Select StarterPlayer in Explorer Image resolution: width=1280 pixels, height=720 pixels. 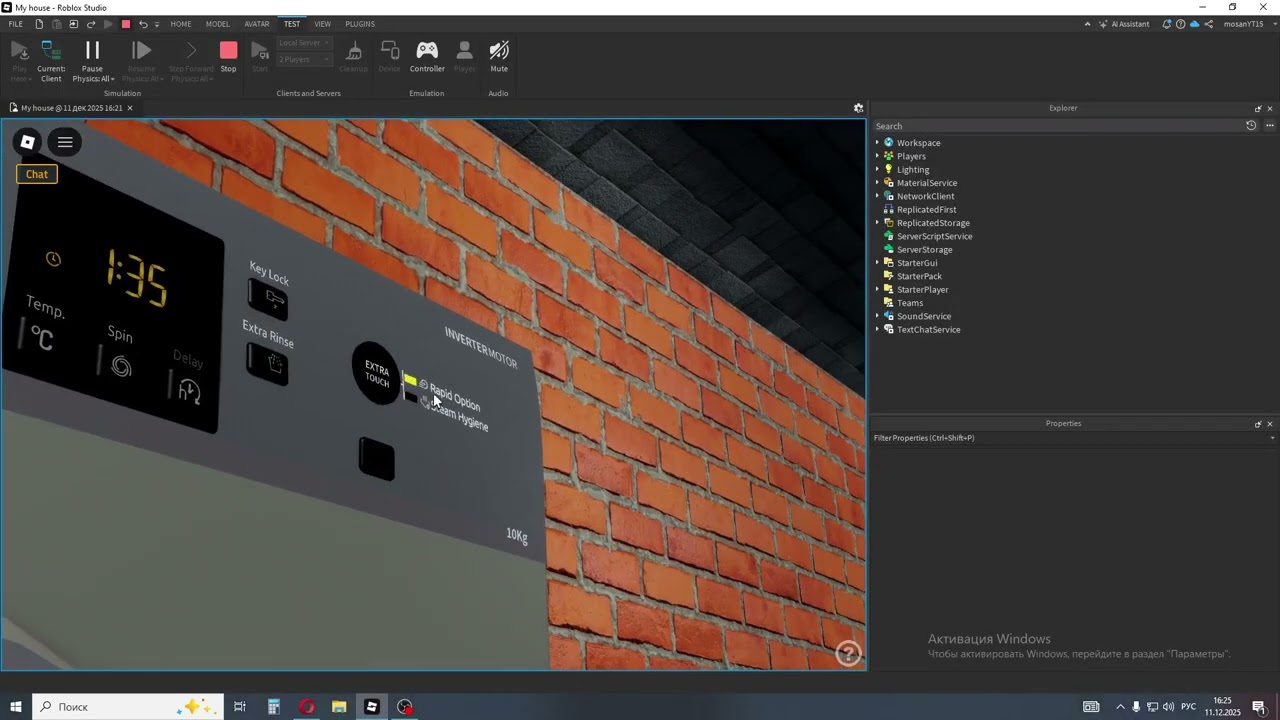click(x=922, y=290)
